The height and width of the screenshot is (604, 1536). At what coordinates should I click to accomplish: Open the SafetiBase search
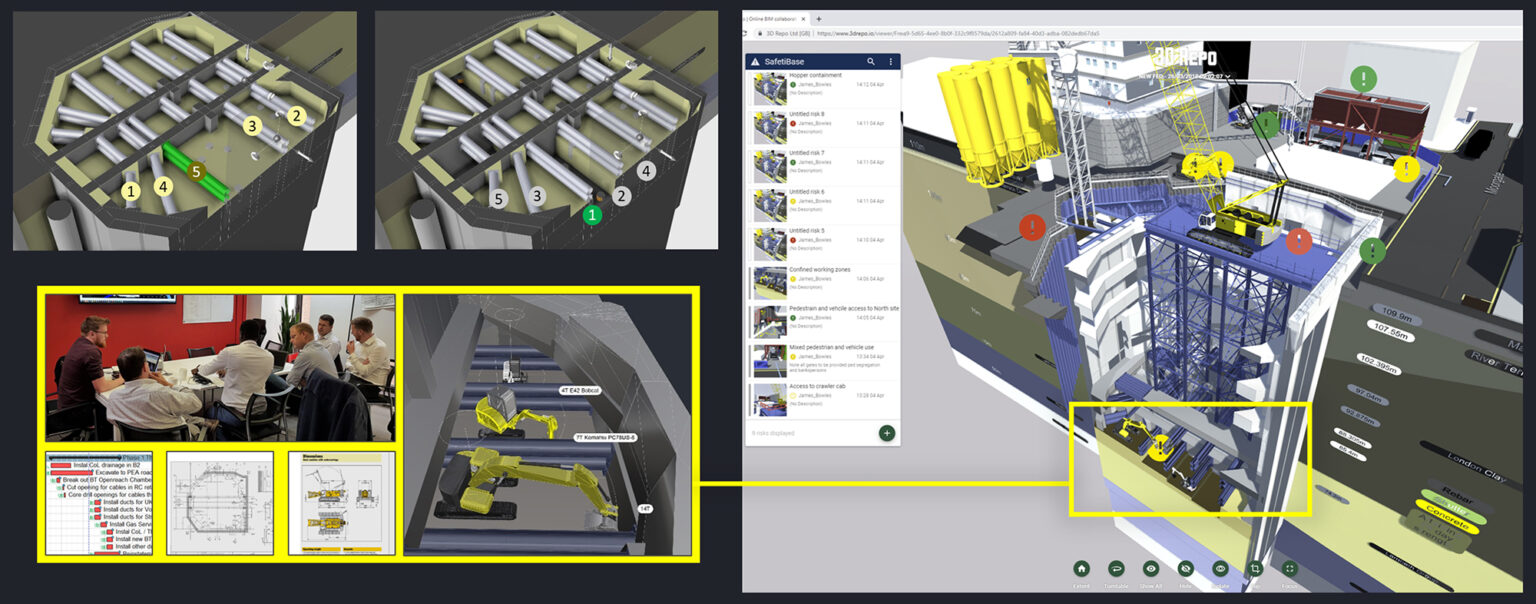coord(871,62)
